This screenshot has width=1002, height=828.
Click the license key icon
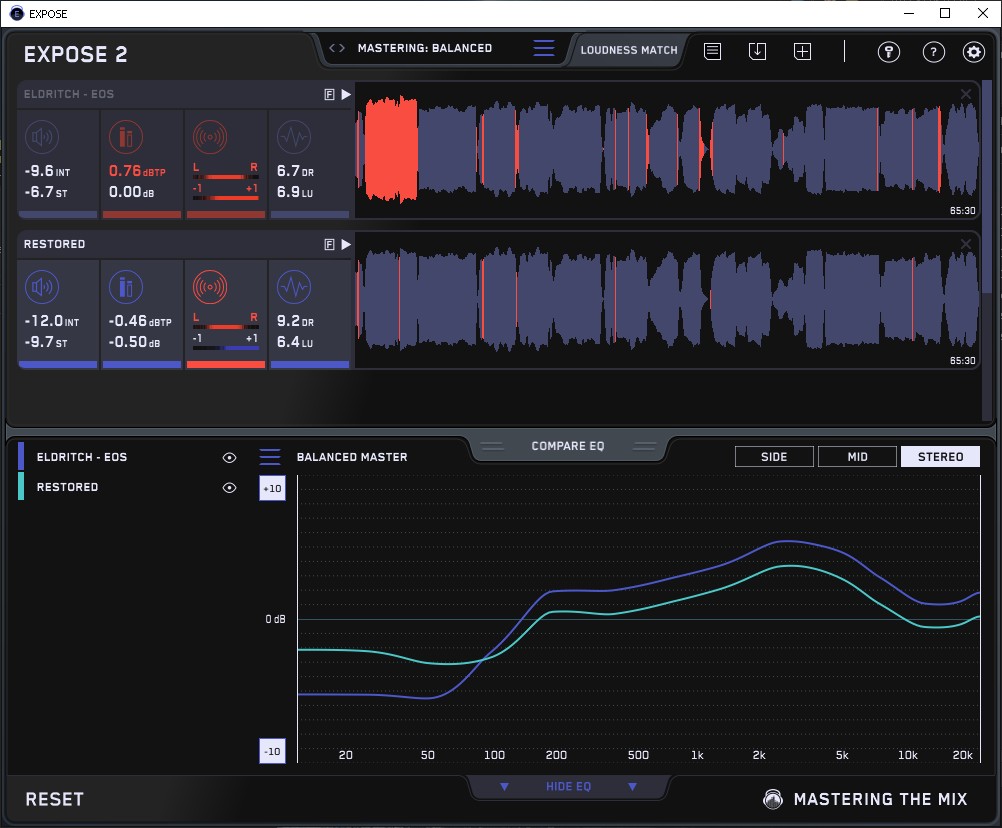[x=889, y=52]
